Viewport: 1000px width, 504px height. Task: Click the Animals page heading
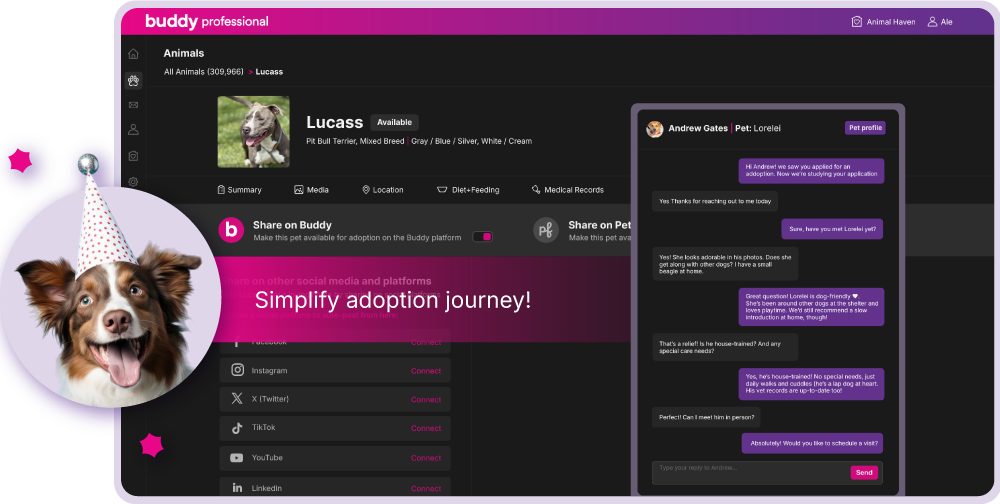tap(184, 54)
